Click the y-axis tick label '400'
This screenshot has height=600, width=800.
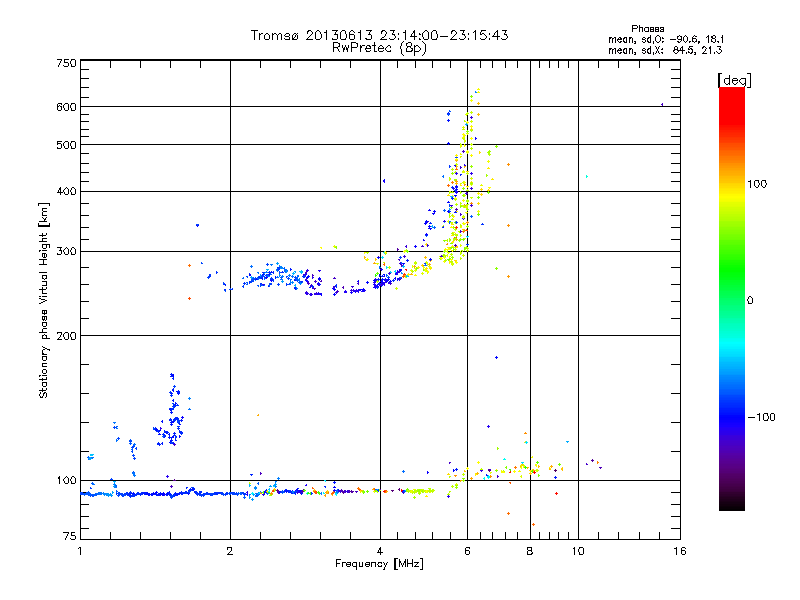point(67,191)
